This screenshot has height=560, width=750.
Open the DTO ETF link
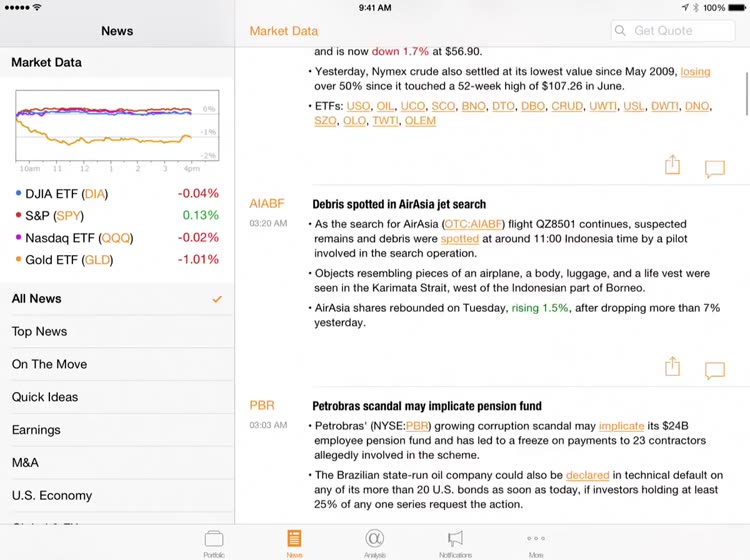[503, 106]
